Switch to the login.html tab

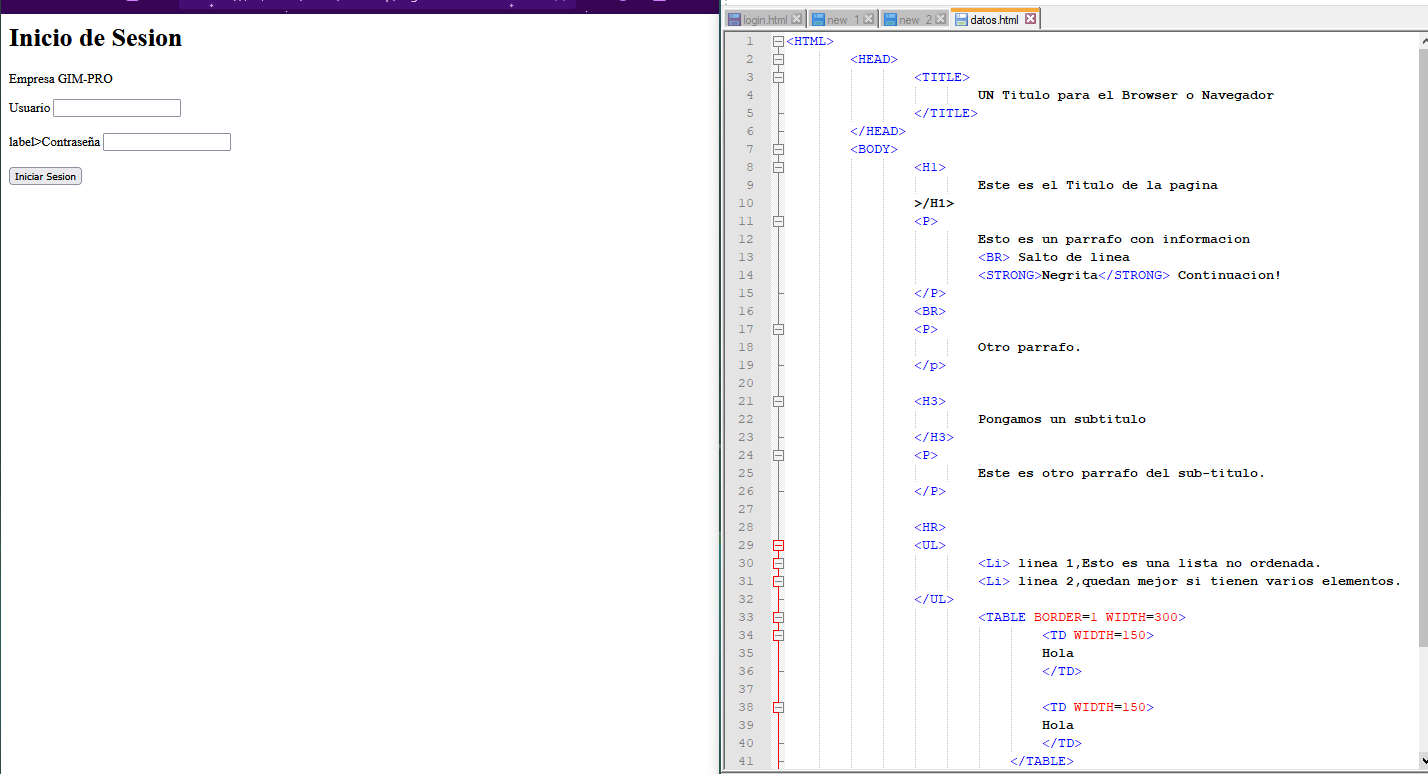(x=765, y=19)
